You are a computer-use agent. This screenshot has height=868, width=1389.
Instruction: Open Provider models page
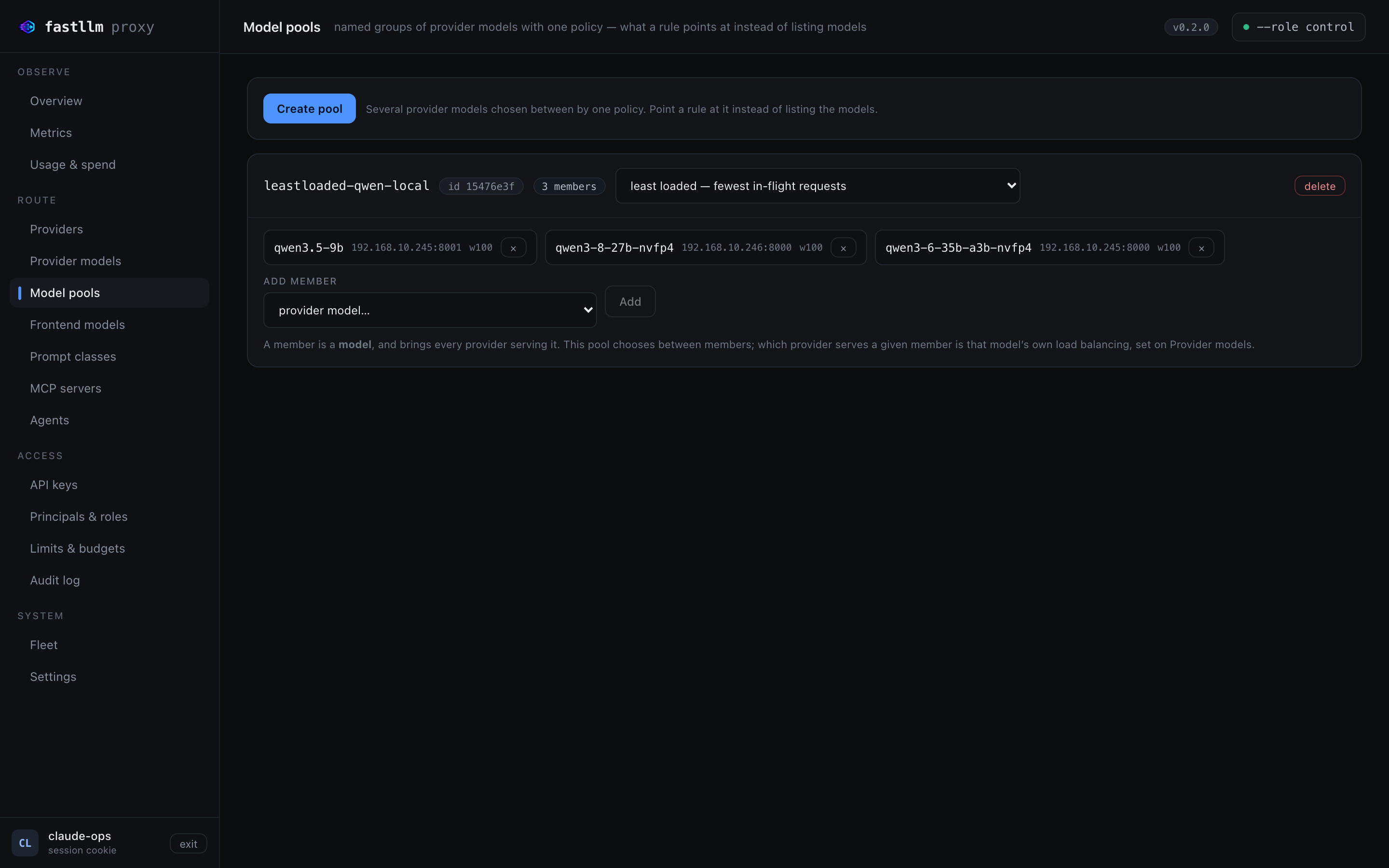pyautogui.click(x=109, y=261)
